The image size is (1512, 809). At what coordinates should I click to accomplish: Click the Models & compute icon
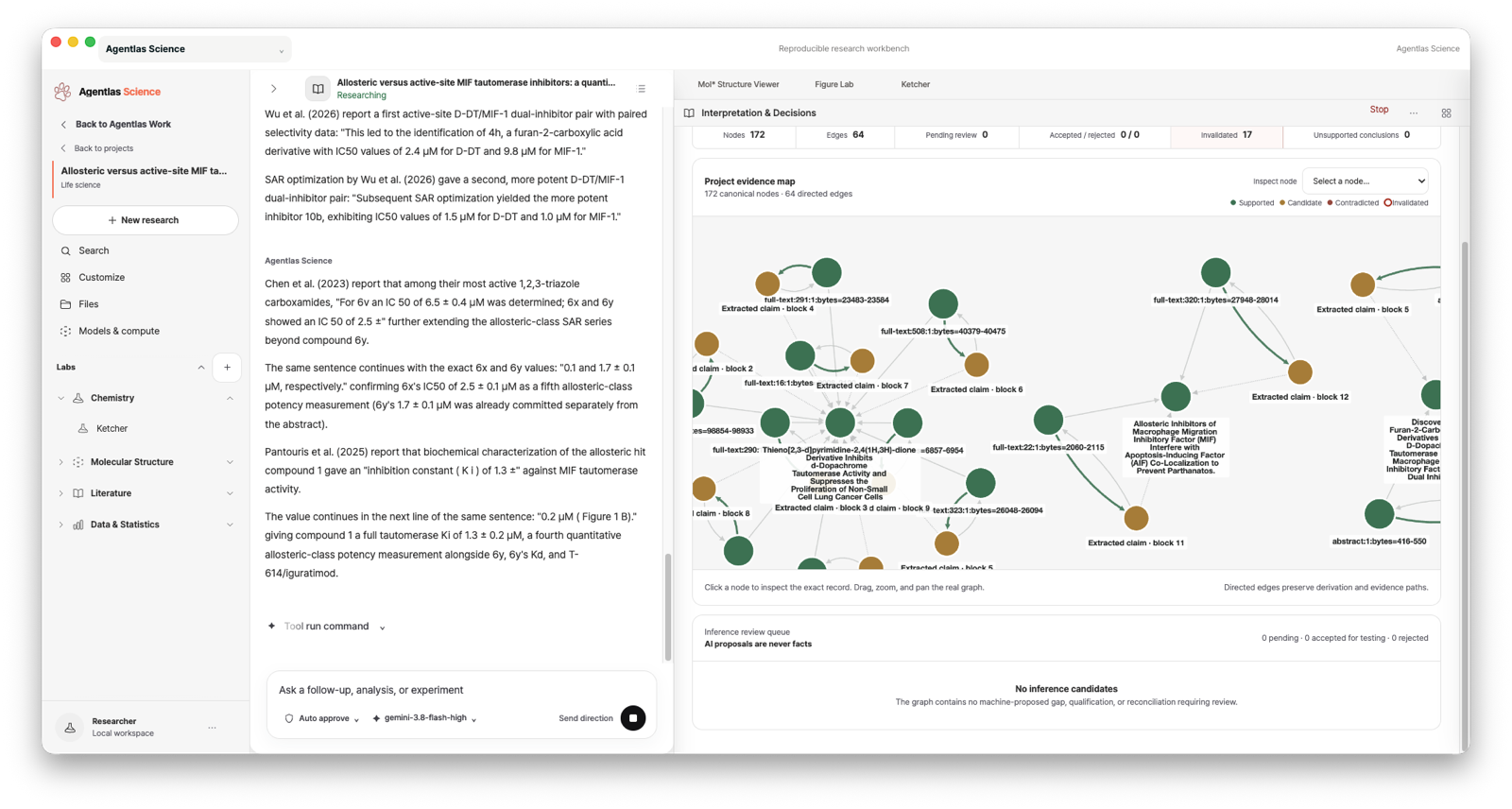click(65, 331)
